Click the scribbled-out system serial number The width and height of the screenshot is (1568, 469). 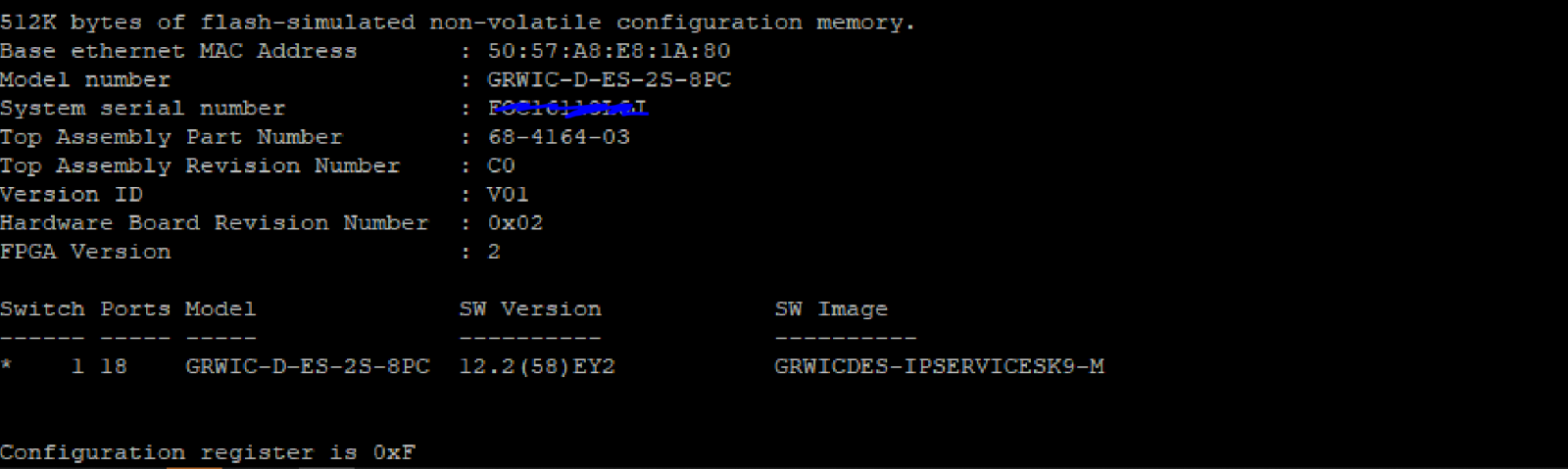coord(567,108)
